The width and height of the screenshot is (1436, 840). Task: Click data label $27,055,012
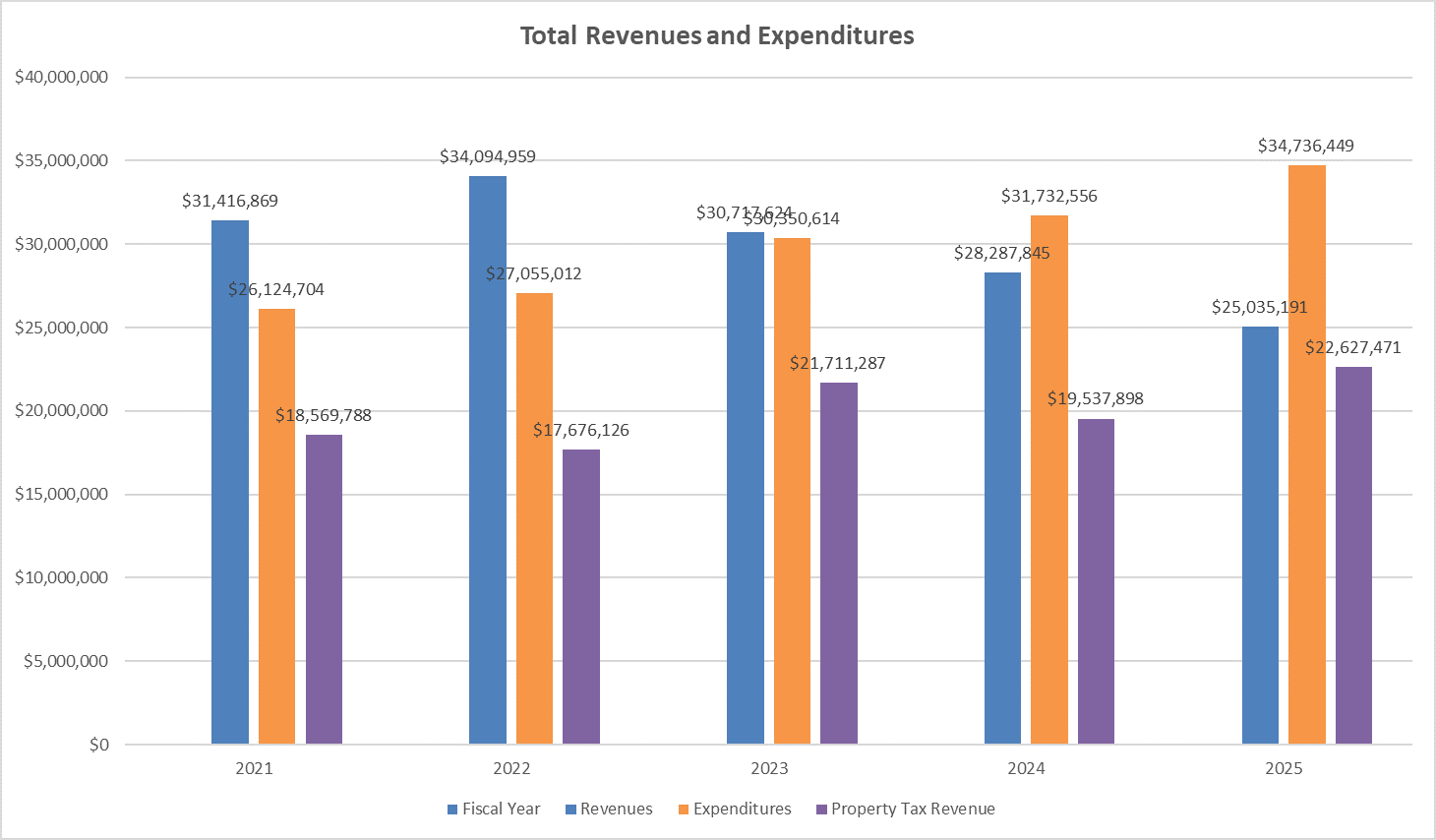534,273
